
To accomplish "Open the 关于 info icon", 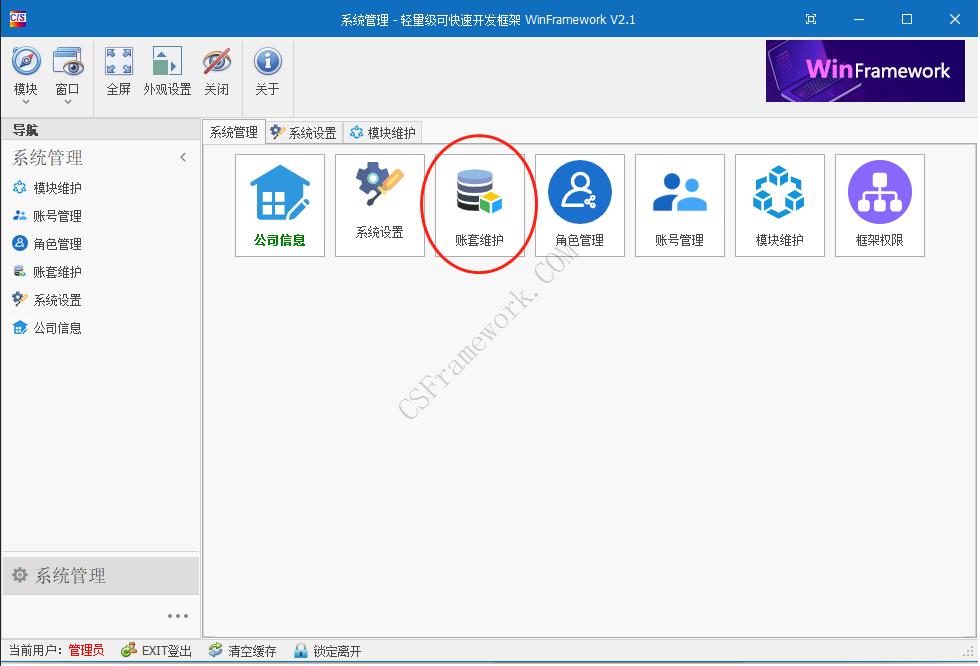I will click(x=266, y=70).
